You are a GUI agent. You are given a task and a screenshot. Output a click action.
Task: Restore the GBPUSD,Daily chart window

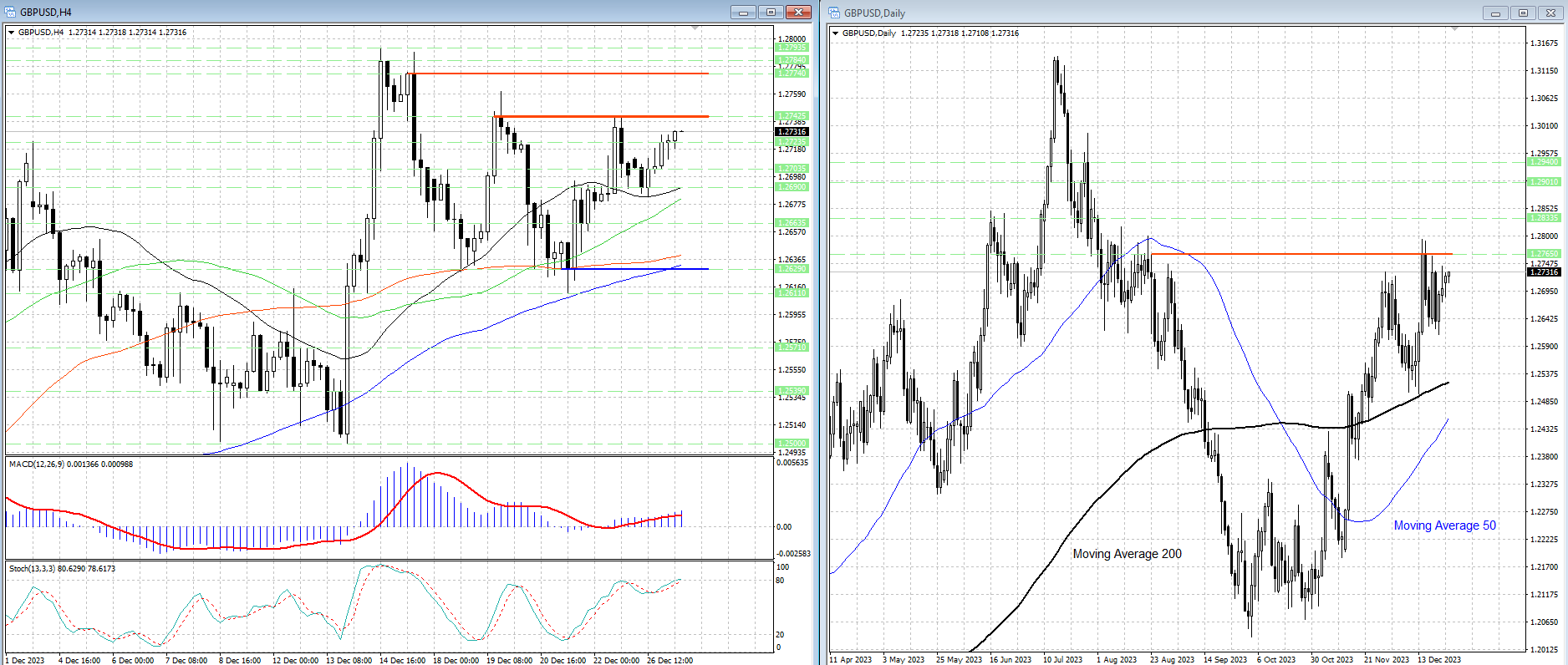coord(1523,13)
